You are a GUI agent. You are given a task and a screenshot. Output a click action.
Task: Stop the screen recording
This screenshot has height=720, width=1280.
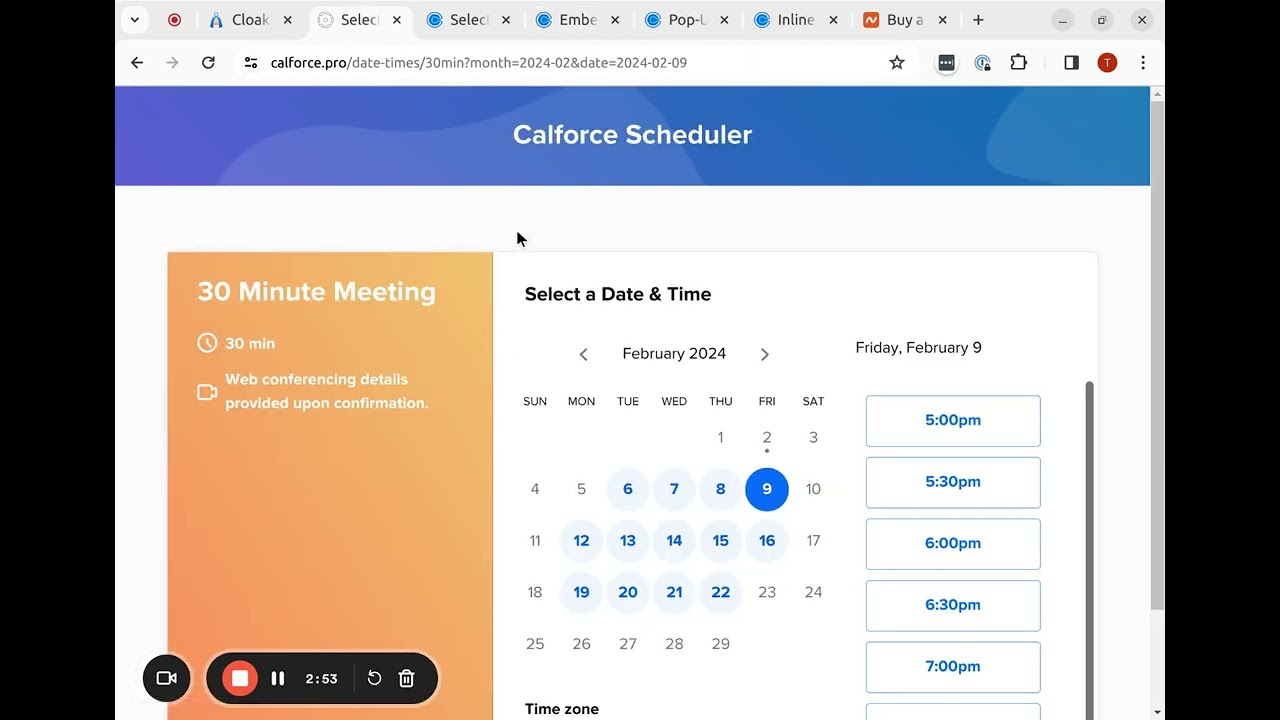[240, 678]
